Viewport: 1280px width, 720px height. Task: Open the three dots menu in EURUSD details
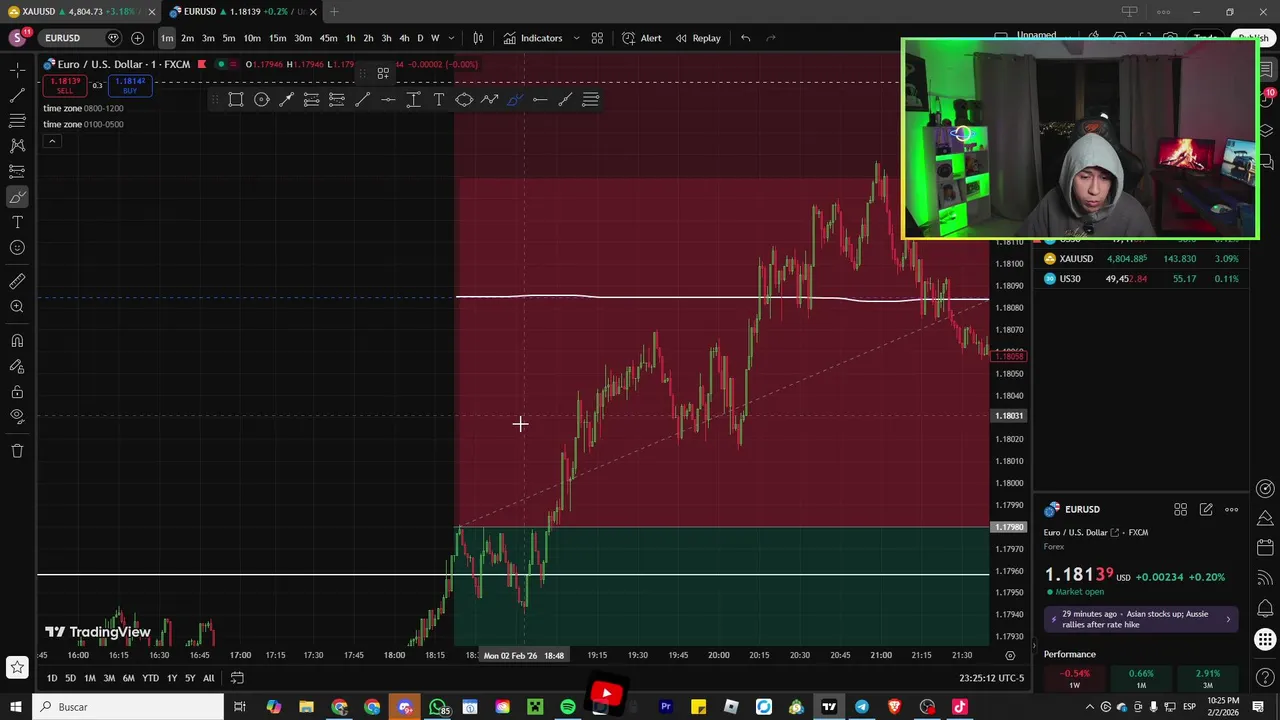tap(1232, 510)
